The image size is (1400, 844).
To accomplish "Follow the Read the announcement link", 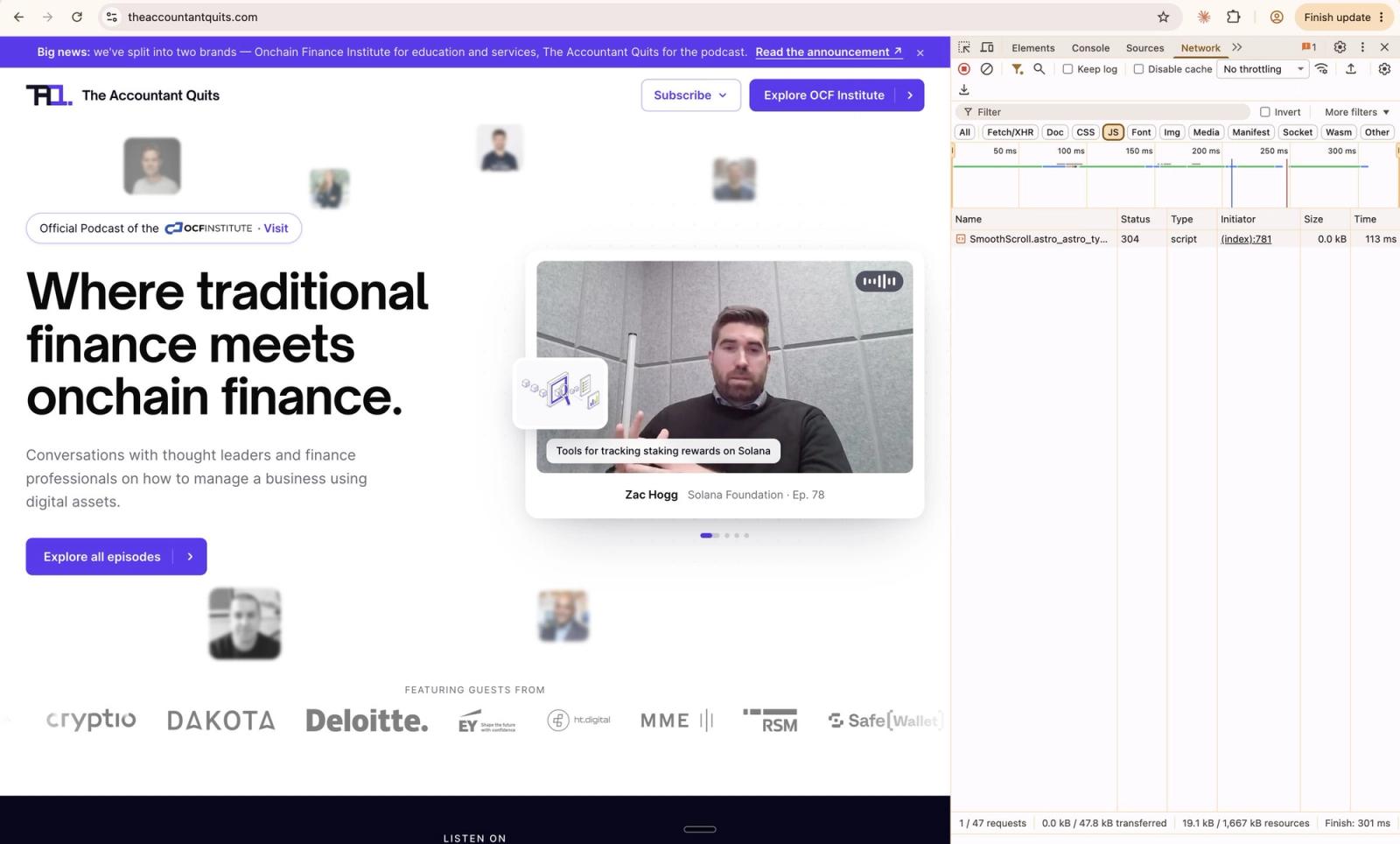I will [x=829, y=52].
